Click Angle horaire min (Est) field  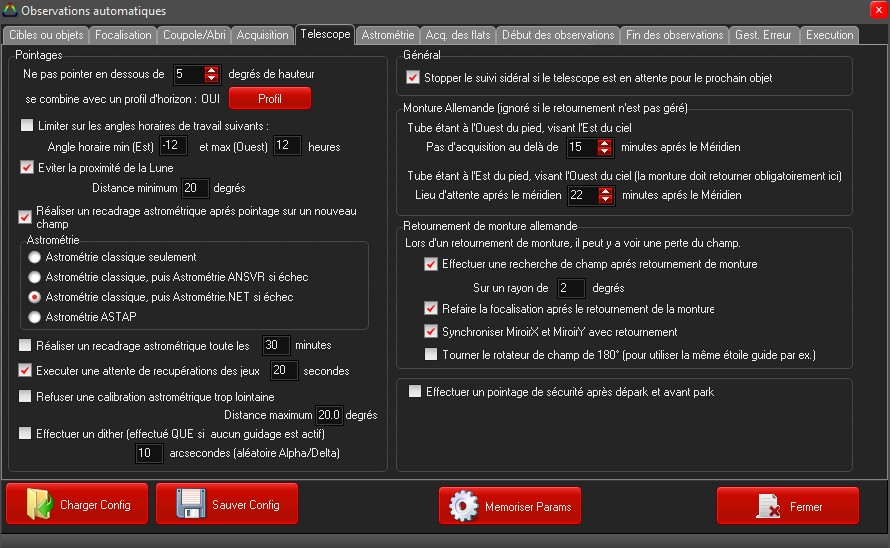[x=173, y=145]
